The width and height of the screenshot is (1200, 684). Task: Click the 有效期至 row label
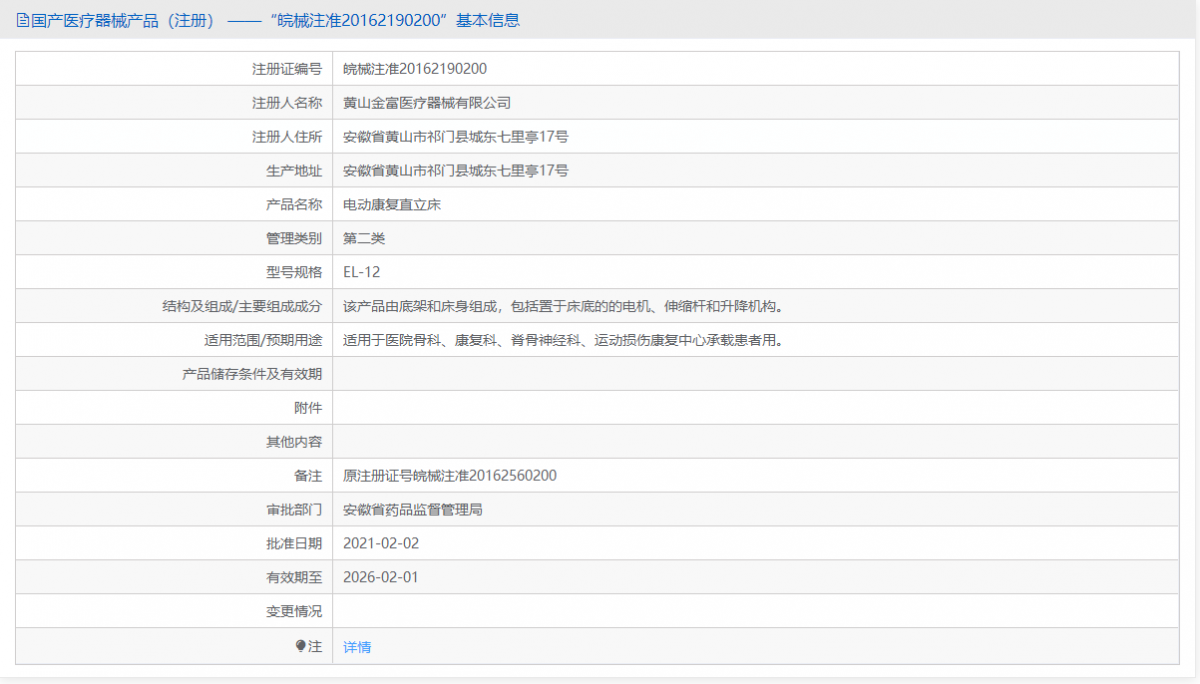click(294, 577)
